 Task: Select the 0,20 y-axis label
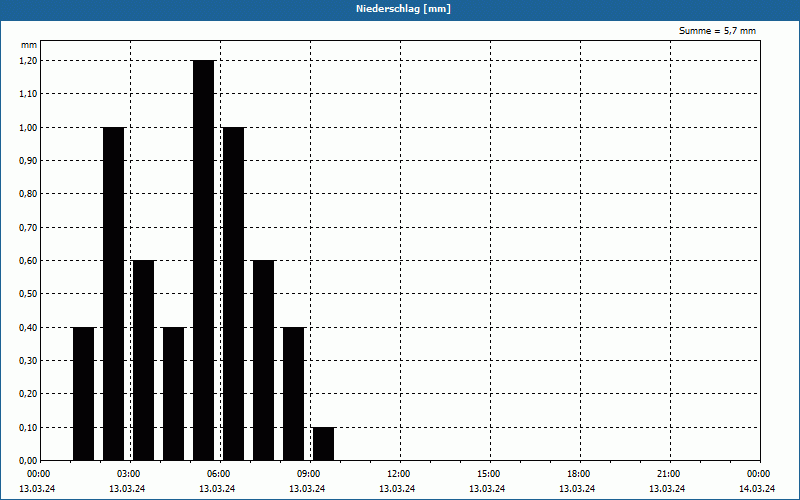pos(29,394)
